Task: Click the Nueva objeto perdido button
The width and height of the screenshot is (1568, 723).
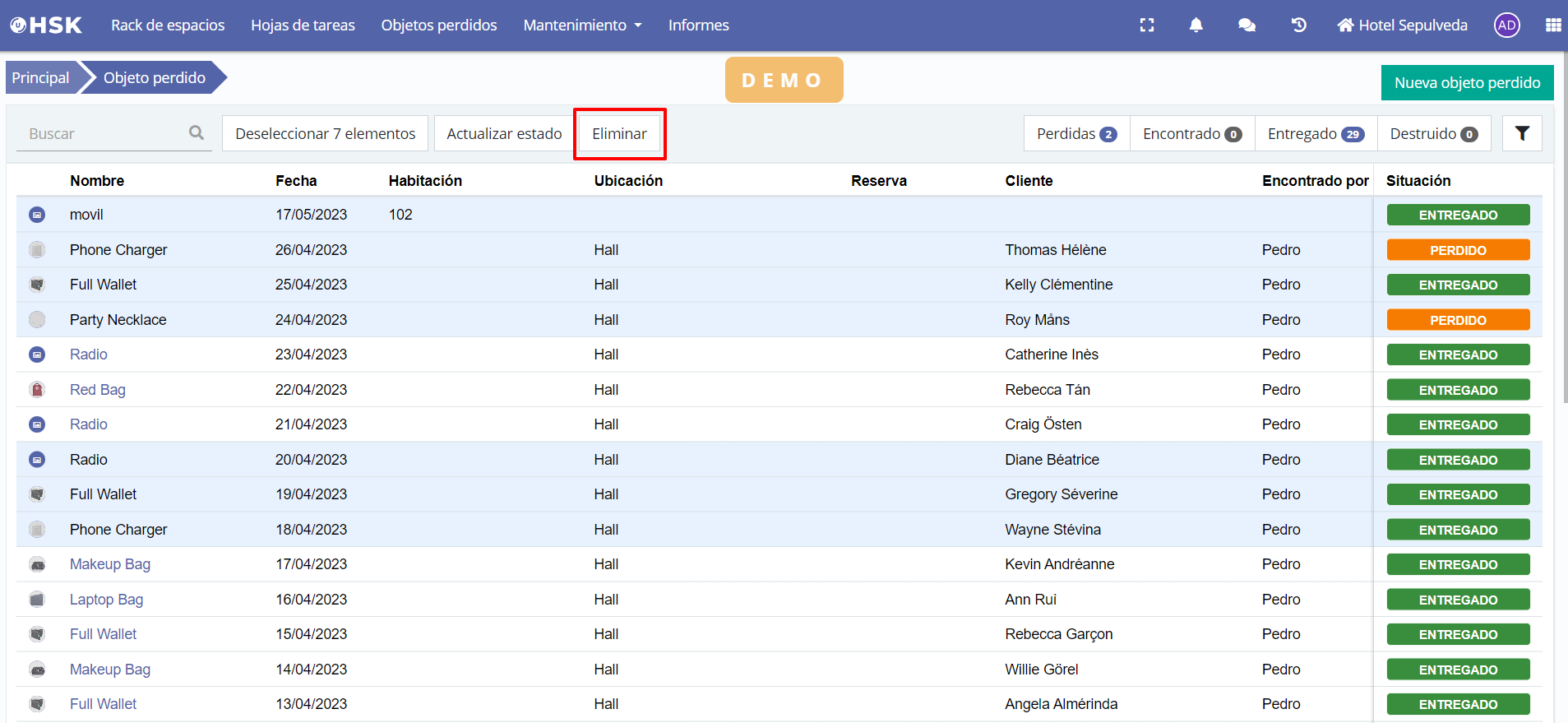Action: pos(1467,83)
